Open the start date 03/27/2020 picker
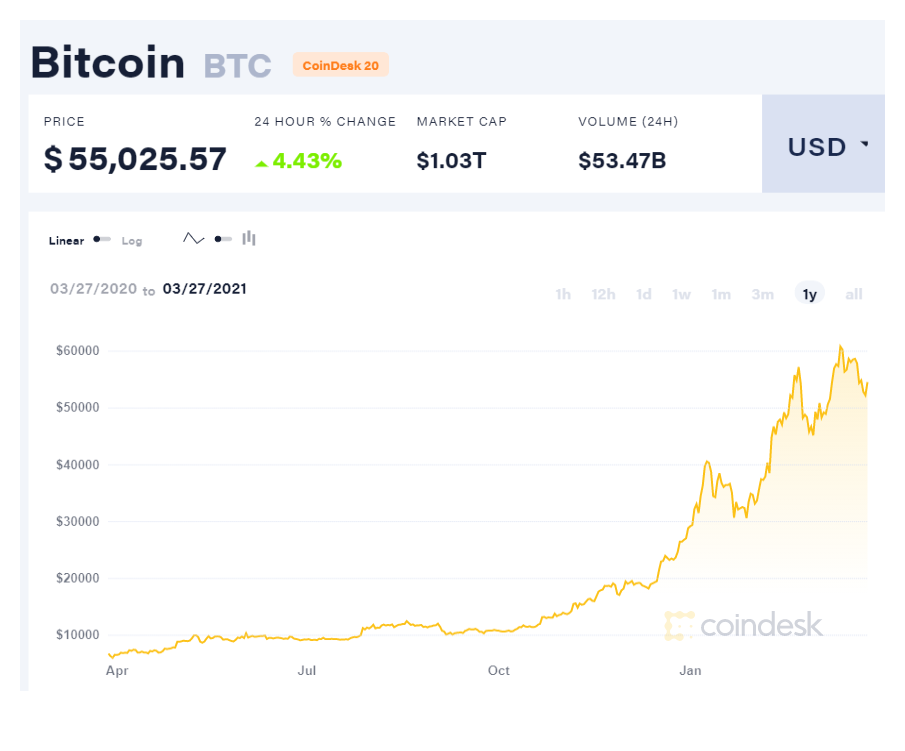 (x=93, y=289)
